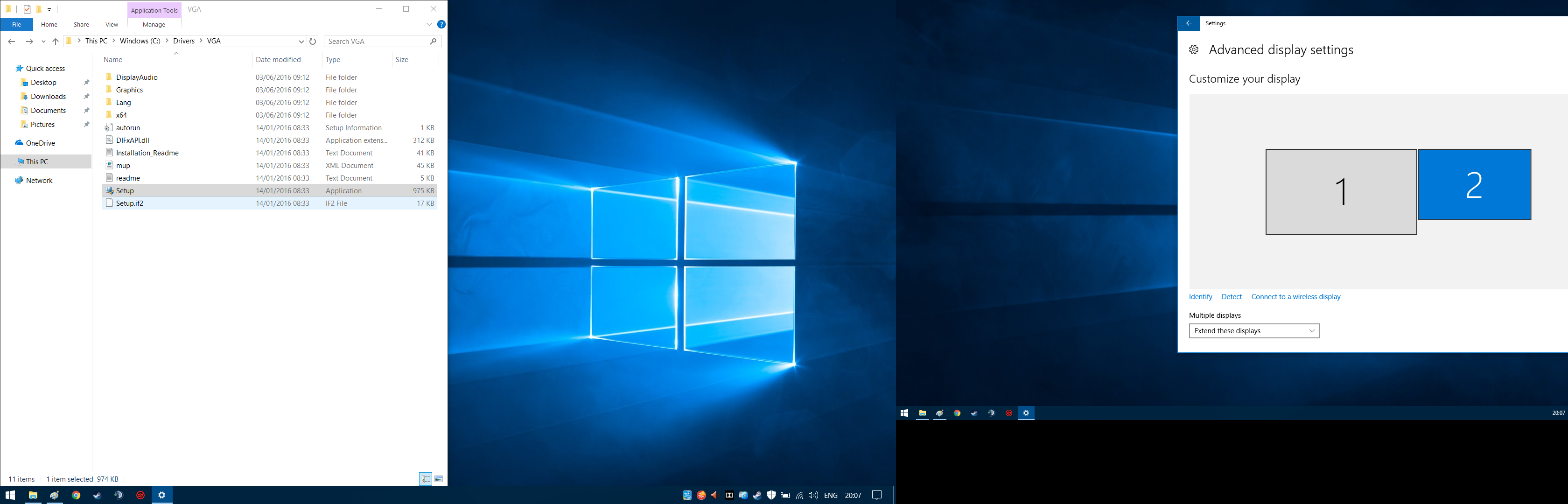Select display 1 in arrangement preview

(1341, 192)
